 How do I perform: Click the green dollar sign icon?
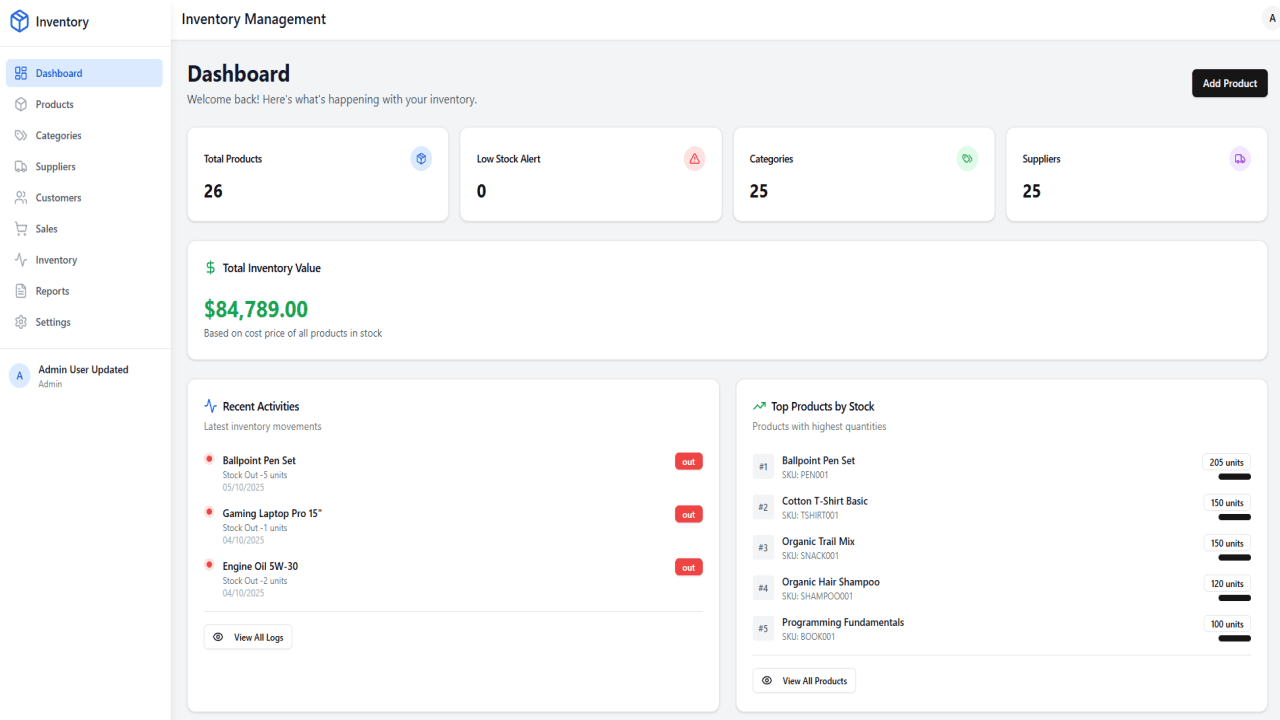point(210,268)
